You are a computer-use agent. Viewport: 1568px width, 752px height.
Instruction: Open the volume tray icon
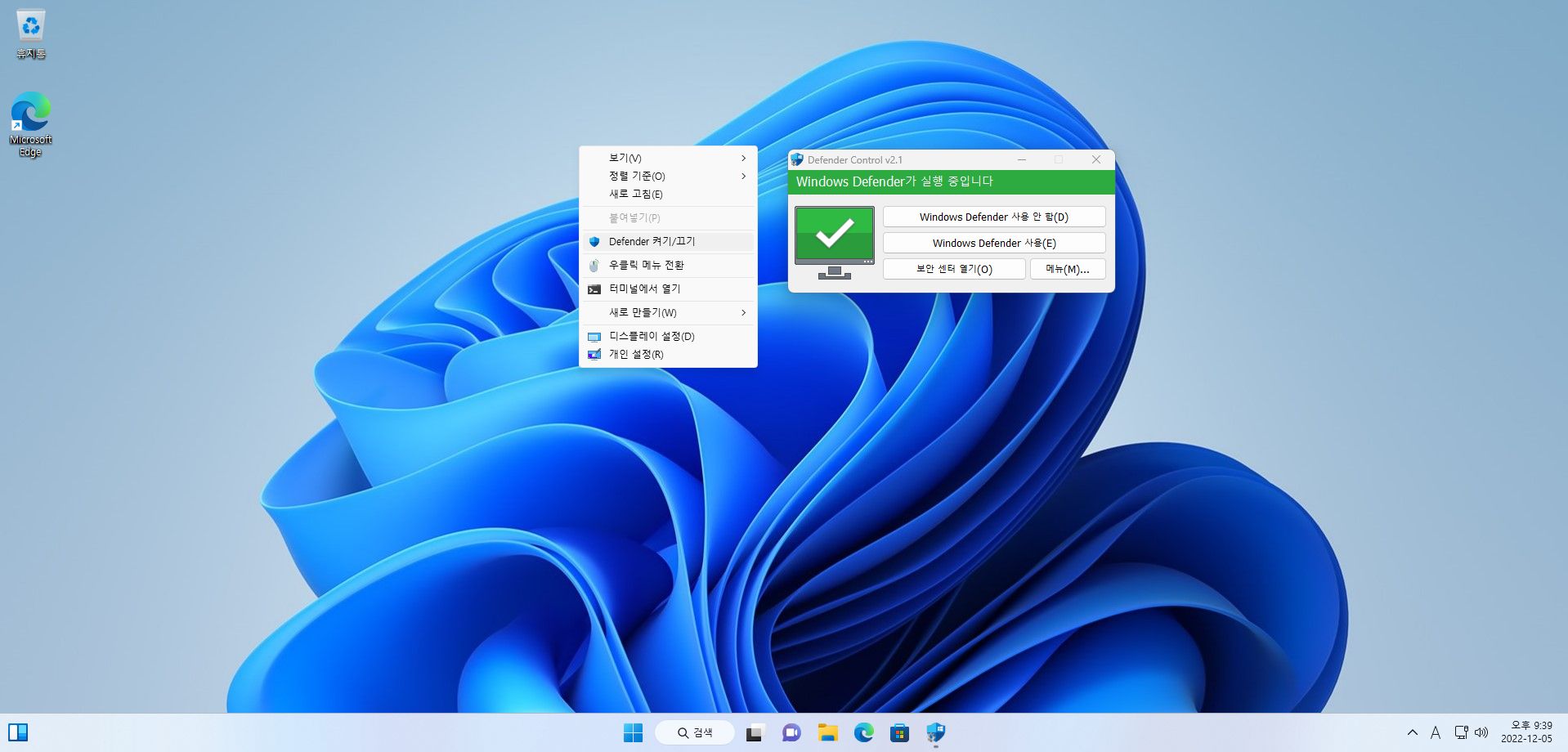[x=1481, y=732]
